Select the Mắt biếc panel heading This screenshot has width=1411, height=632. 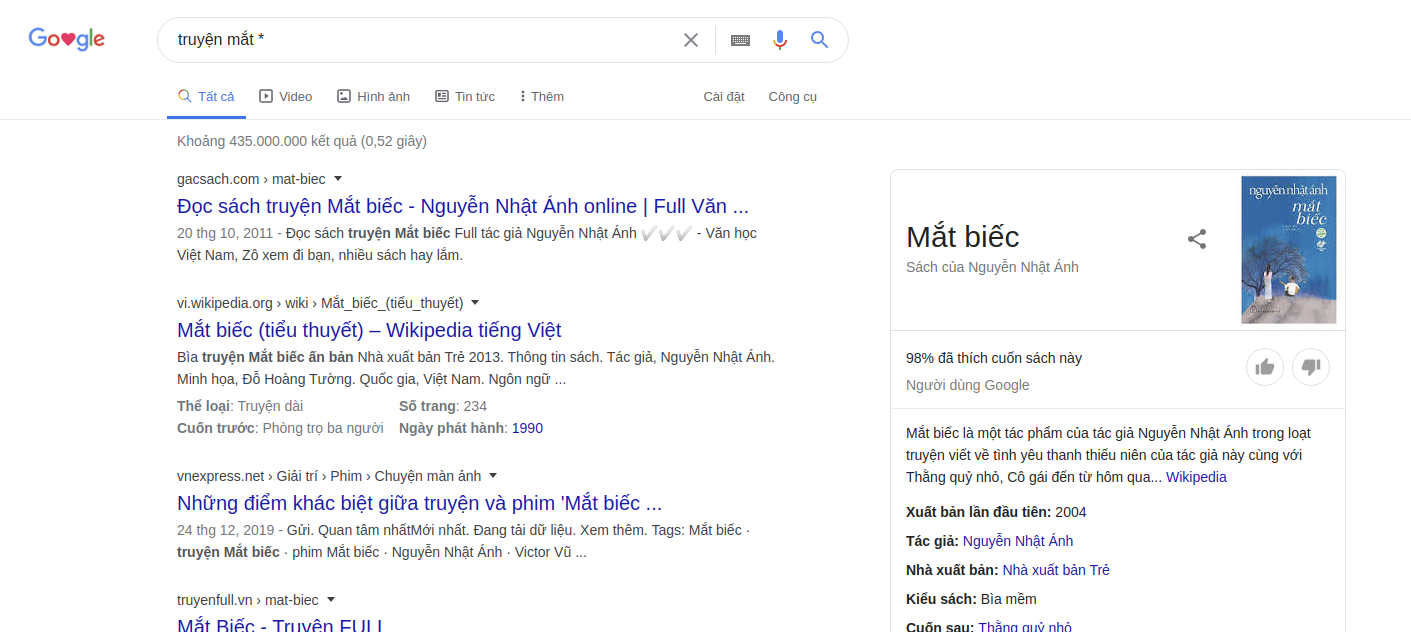tap(963, 237)
